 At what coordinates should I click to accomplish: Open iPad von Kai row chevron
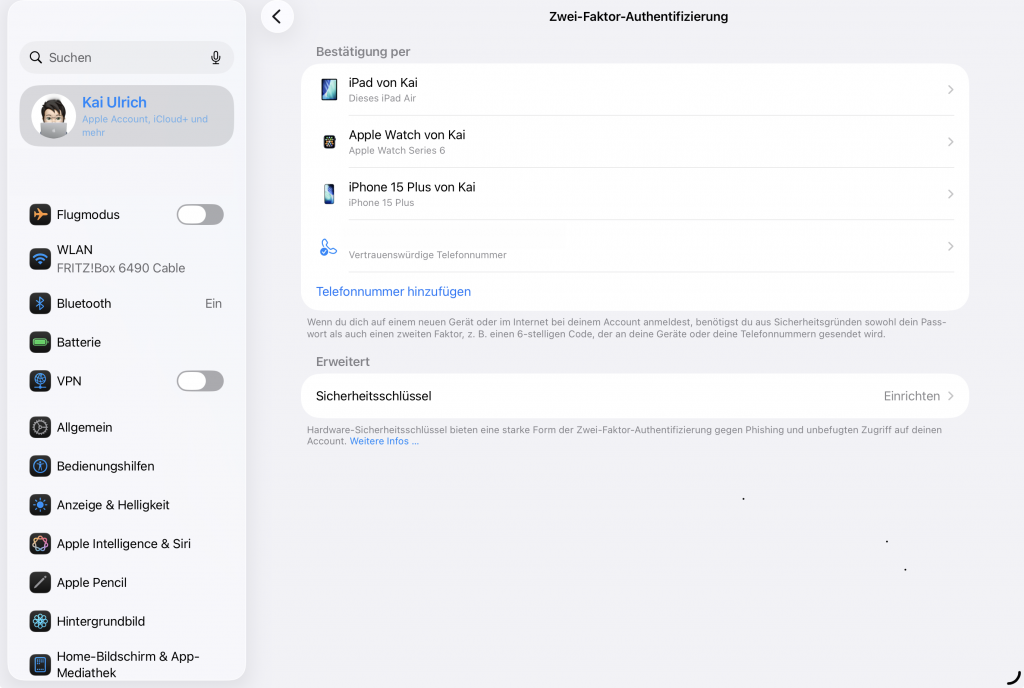(950, 90)
